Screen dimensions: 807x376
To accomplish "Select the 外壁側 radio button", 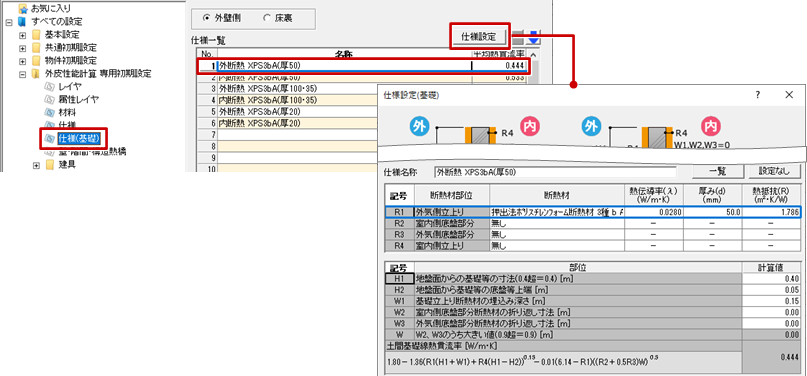I will (206, 18).
